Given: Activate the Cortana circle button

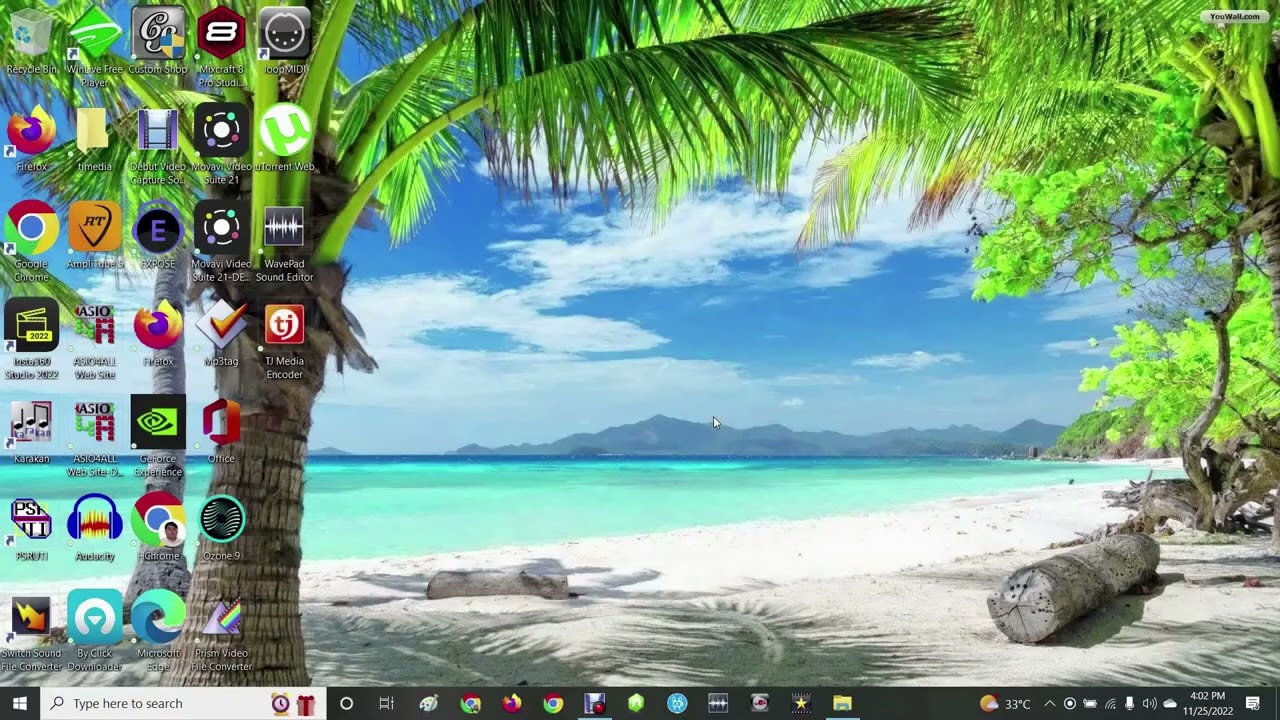Looking at the screenshot, I should pyautogui.click(x=346, y=703).
